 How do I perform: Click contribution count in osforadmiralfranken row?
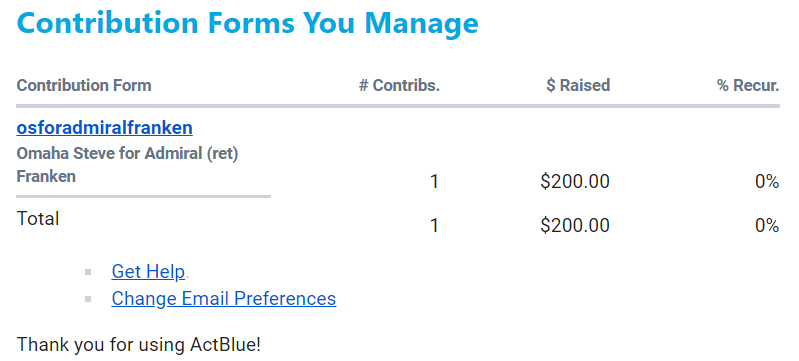(x=434, y=182)
